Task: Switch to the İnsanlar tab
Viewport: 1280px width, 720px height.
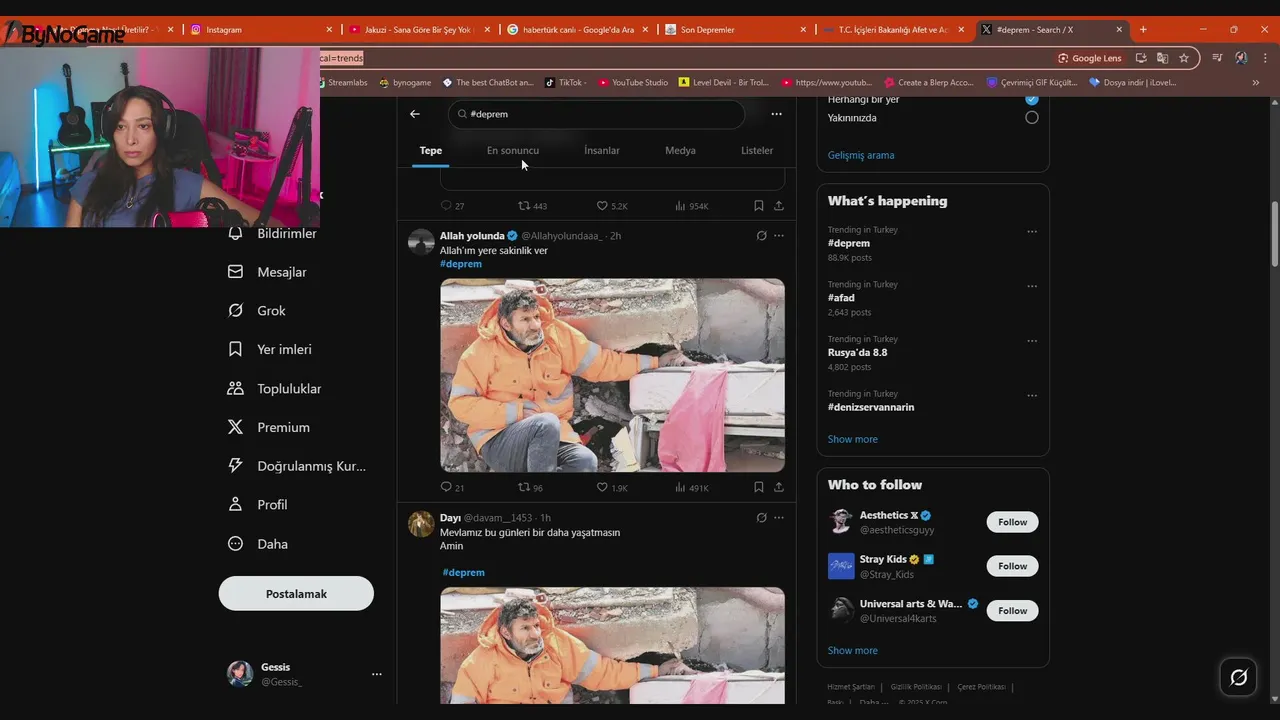Action: [x=602, y=150]
